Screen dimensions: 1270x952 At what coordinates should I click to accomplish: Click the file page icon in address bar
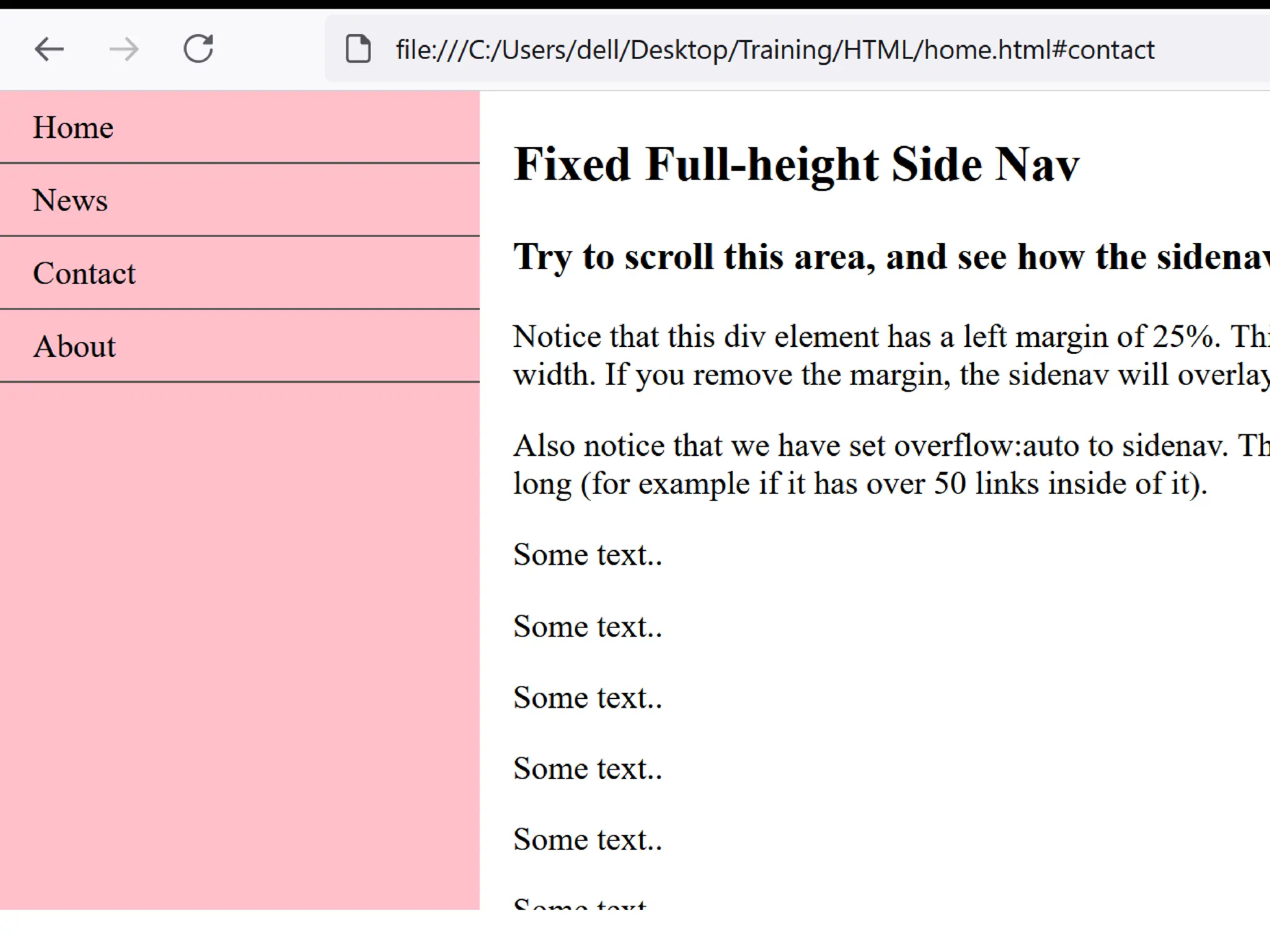358,49
